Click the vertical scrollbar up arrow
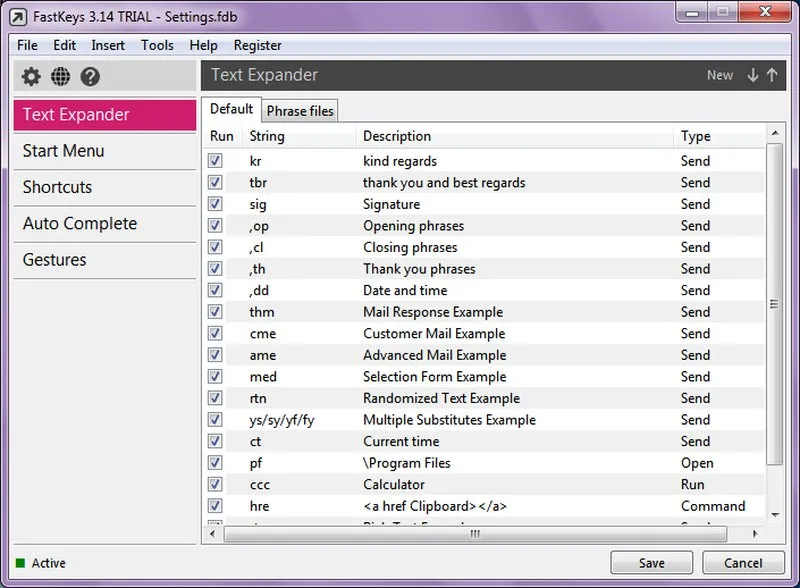Screen dimensions: 800x588 [775, 133]
